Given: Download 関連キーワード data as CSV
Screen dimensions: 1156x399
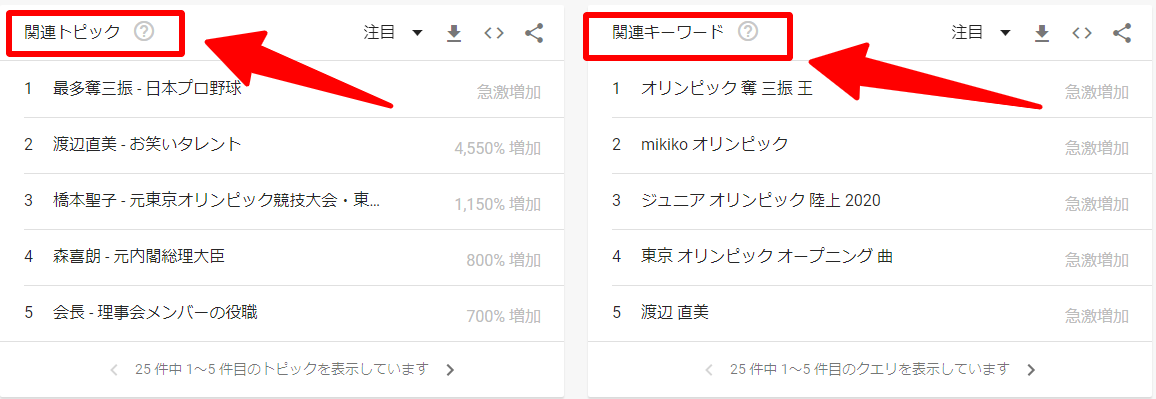Looking at the screenshot, I should click(1042, 33).
